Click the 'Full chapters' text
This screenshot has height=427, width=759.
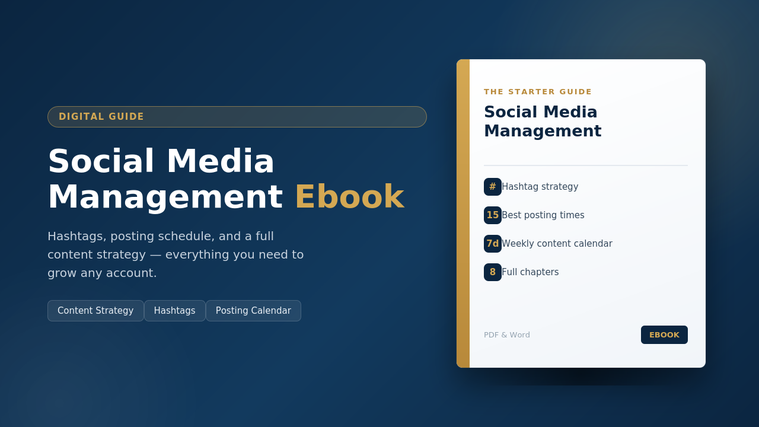point(530,272)
